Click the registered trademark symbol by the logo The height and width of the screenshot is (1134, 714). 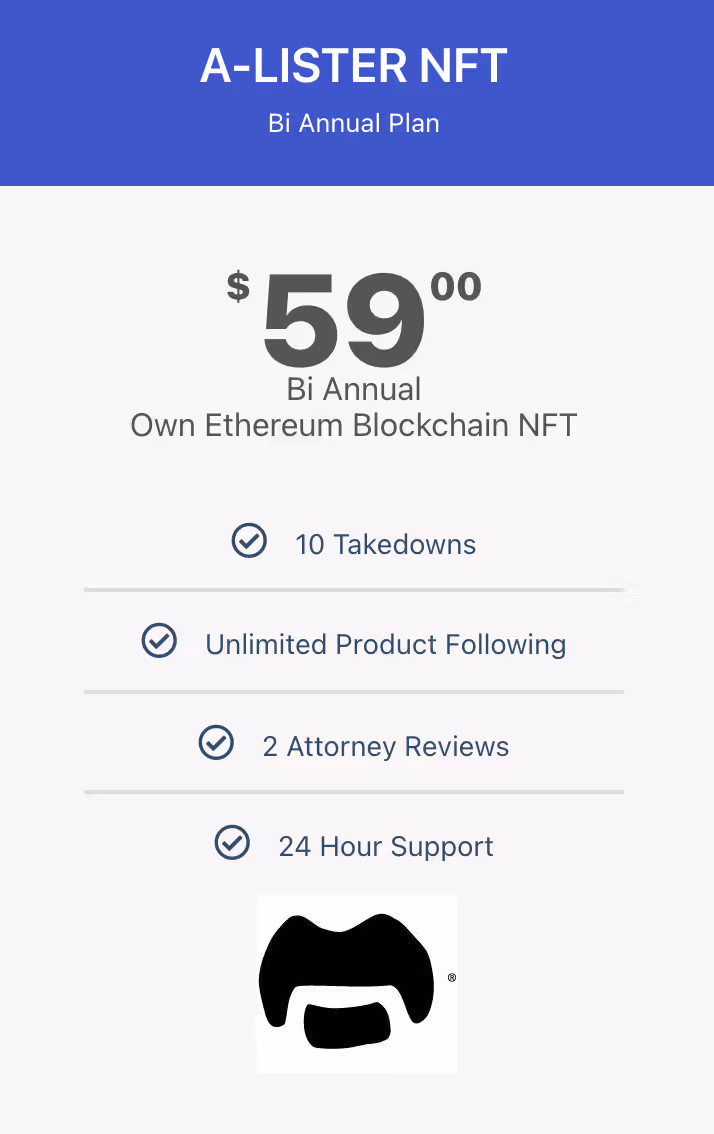[x=452, y=978]
